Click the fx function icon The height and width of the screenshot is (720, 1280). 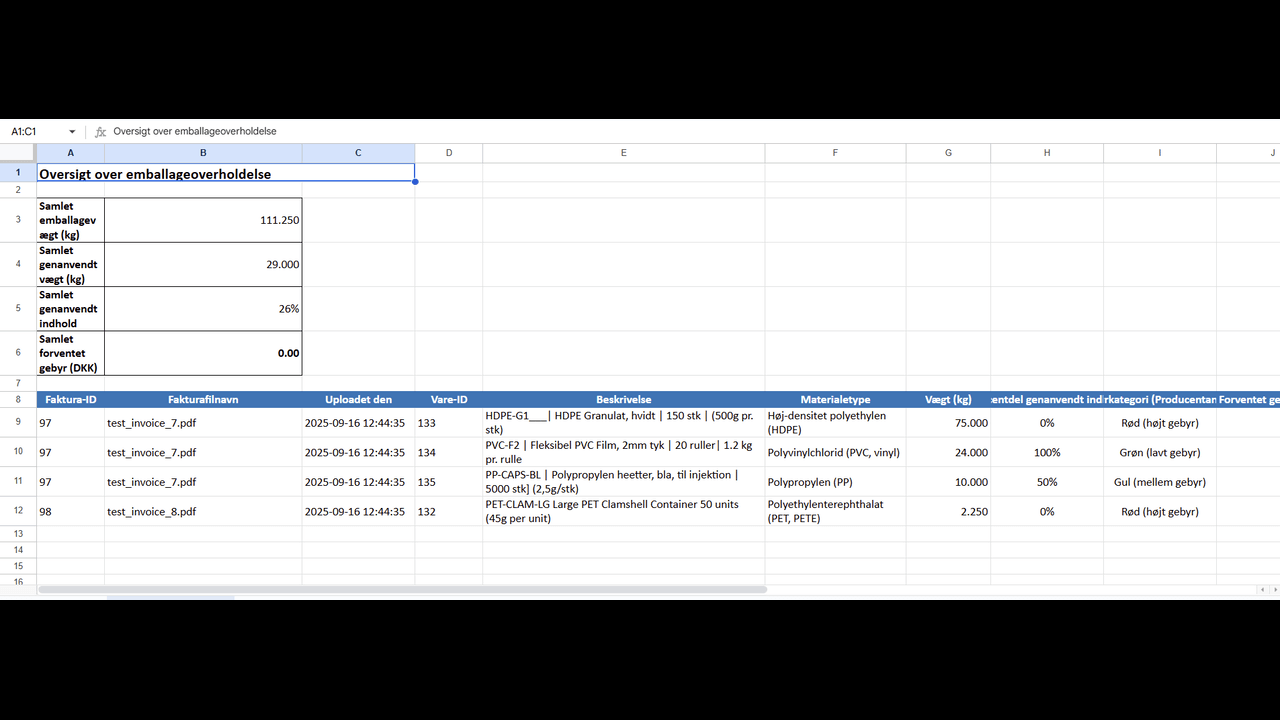100,132
